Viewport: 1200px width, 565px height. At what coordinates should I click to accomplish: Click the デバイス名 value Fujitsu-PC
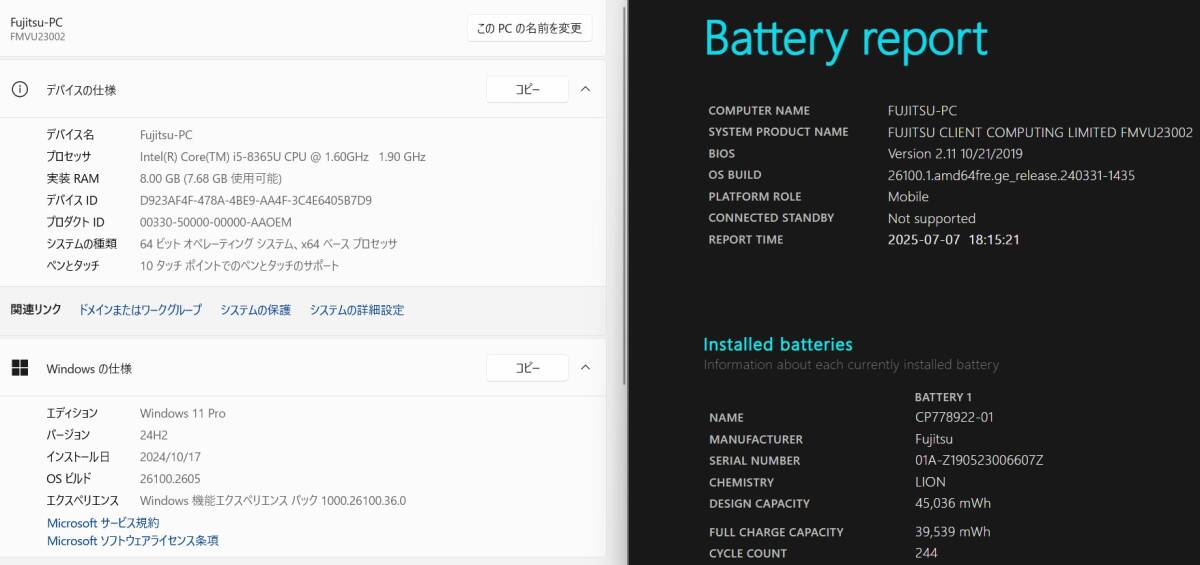(x=167, y=135)
